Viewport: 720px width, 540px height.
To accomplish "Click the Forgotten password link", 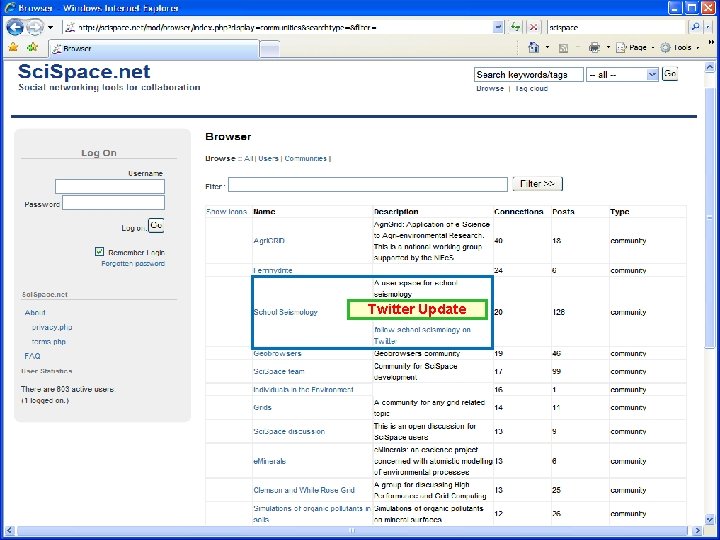I will 133,264.
